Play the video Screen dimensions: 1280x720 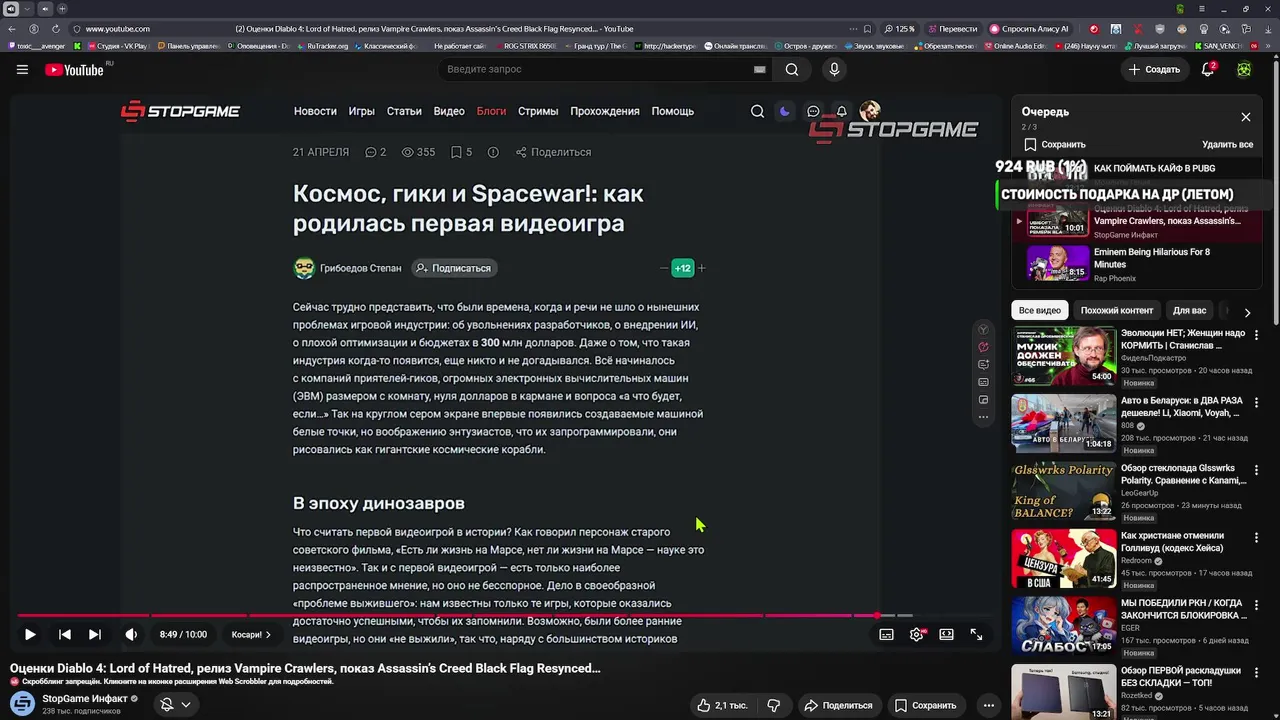click(30, 634)
